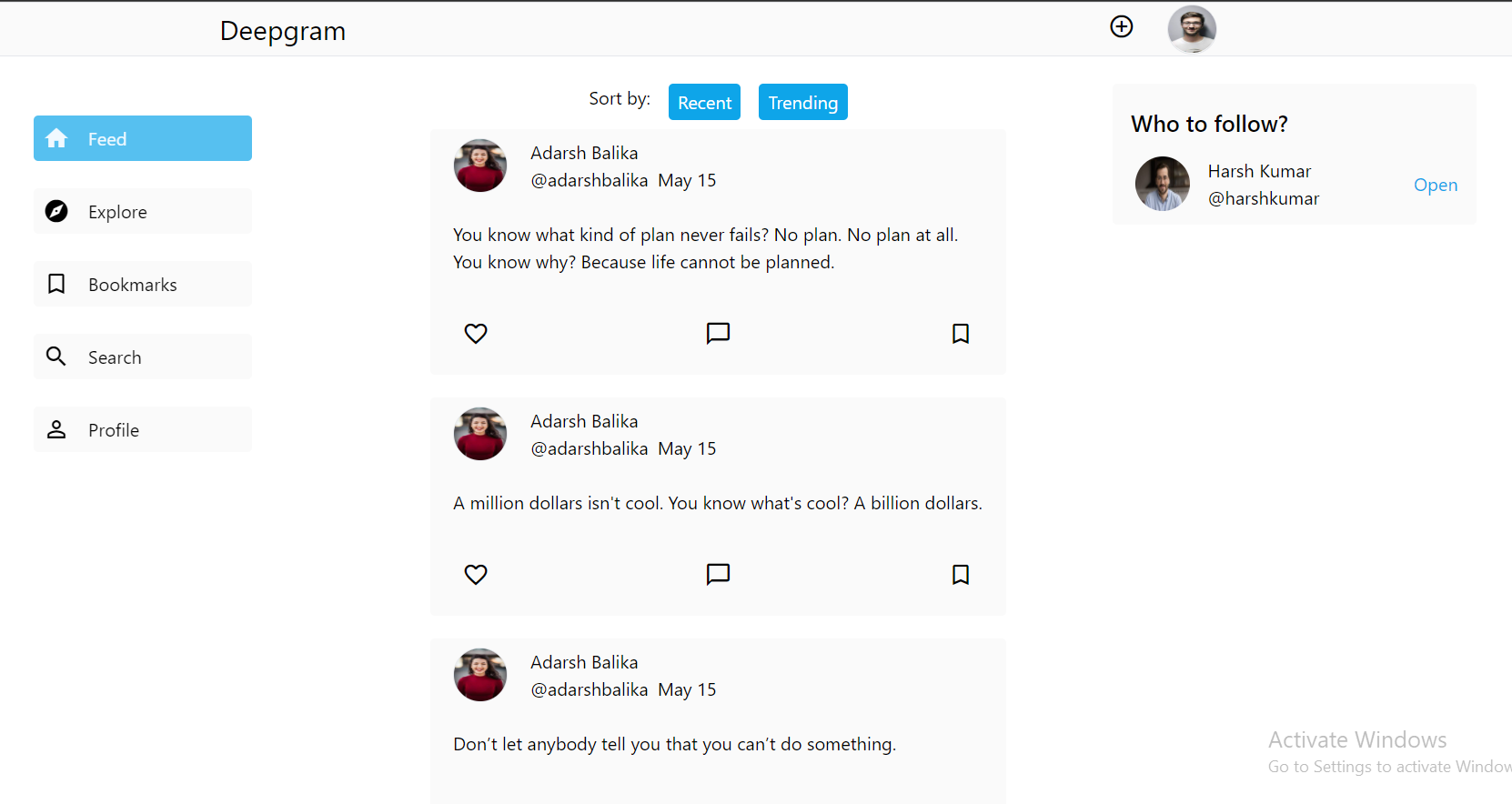
Task: Open comments on the 'billion dollars' post
Action: click(718, 574)
